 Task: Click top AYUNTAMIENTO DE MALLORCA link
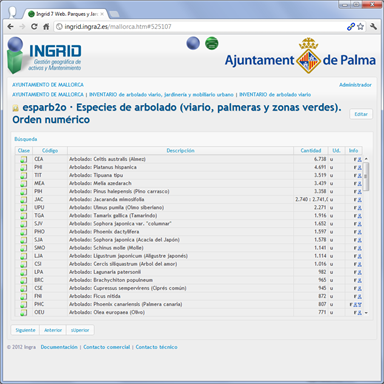pos(48,85)
